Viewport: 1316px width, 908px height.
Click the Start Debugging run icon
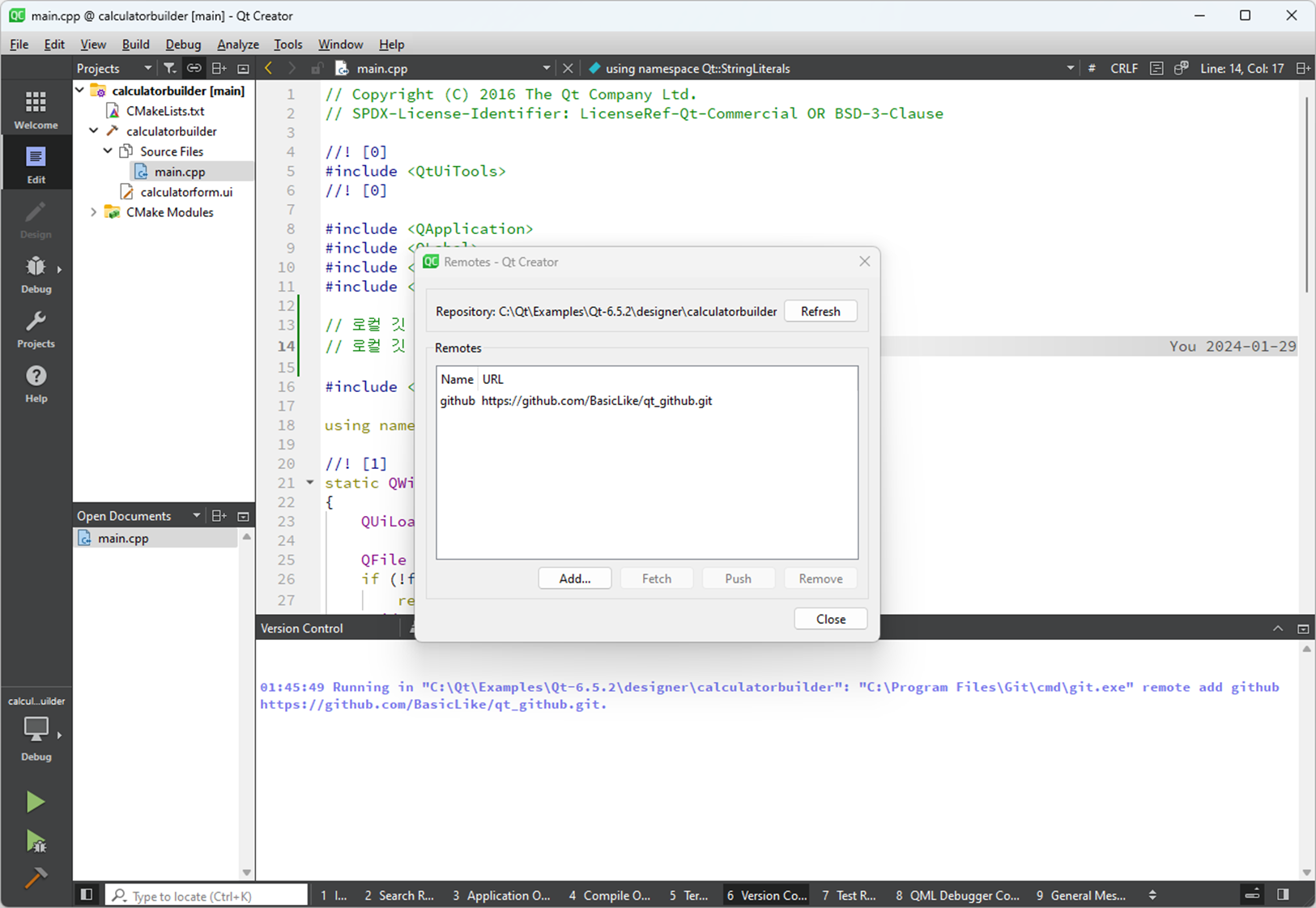(x=35, y=842)
